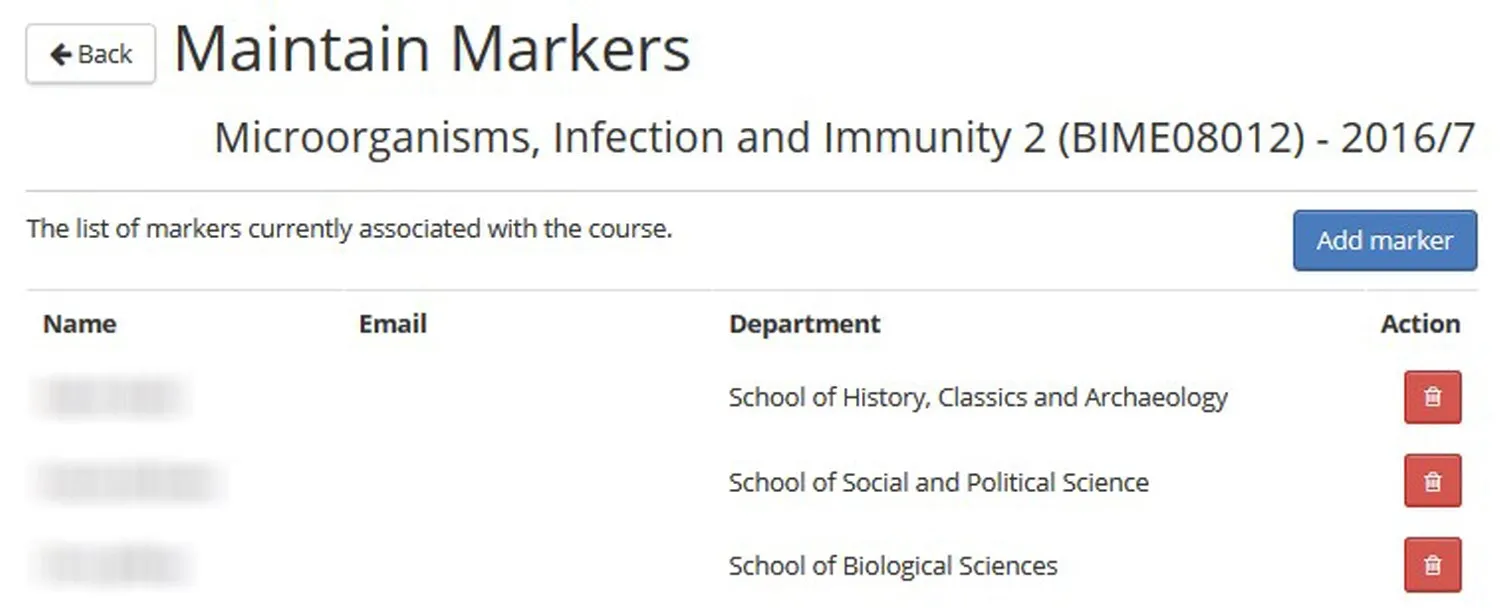Image resolution: width=1500 pixels, height=611 pixels.
Task: Click the left arrow icon on Back
Action: [60, 54]
